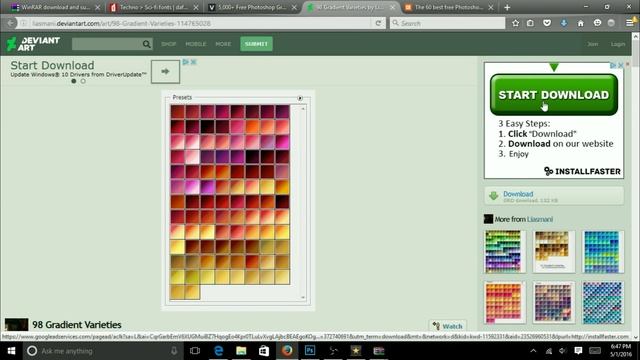The height and width of the screenshot is (360, 640).
Task: Click the Login link
Action: coord(618,44)
